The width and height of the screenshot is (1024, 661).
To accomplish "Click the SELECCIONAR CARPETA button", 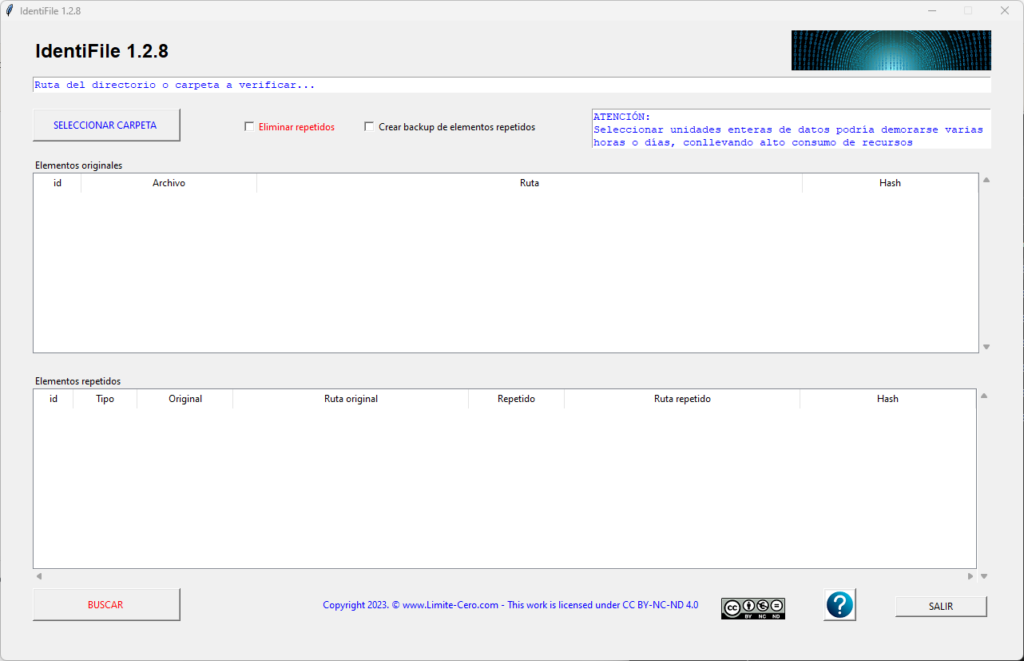I will [x=106, y=125].
